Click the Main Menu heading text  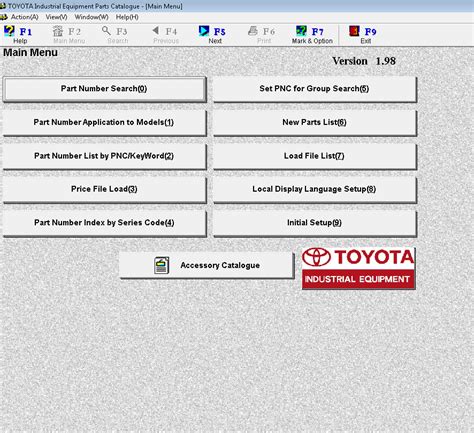point(30,53)
